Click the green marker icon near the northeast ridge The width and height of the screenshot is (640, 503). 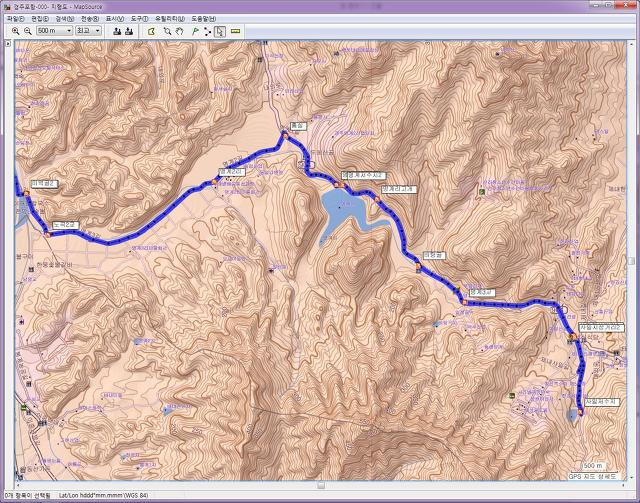tap(482, 191)
